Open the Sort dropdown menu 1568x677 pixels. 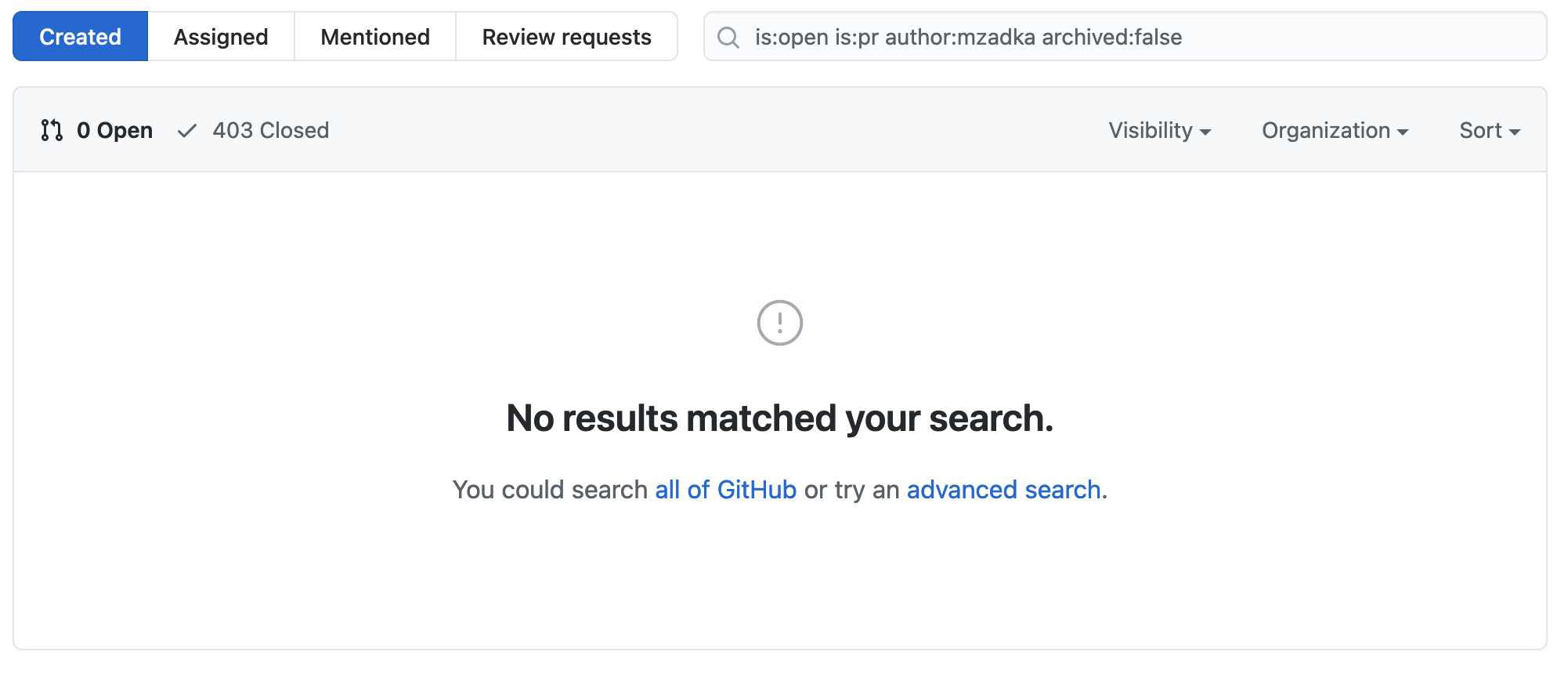tap(1489, 130)
